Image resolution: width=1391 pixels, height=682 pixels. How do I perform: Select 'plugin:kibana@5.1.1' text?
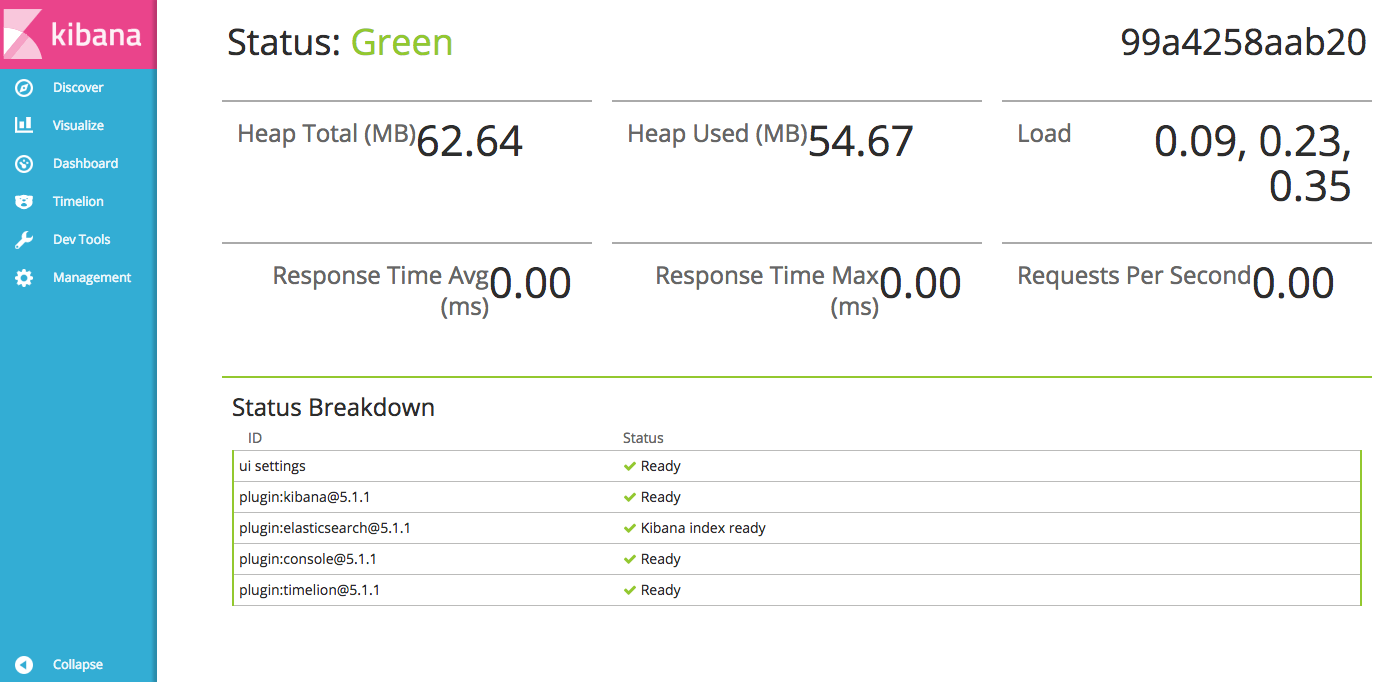[305, 497]
